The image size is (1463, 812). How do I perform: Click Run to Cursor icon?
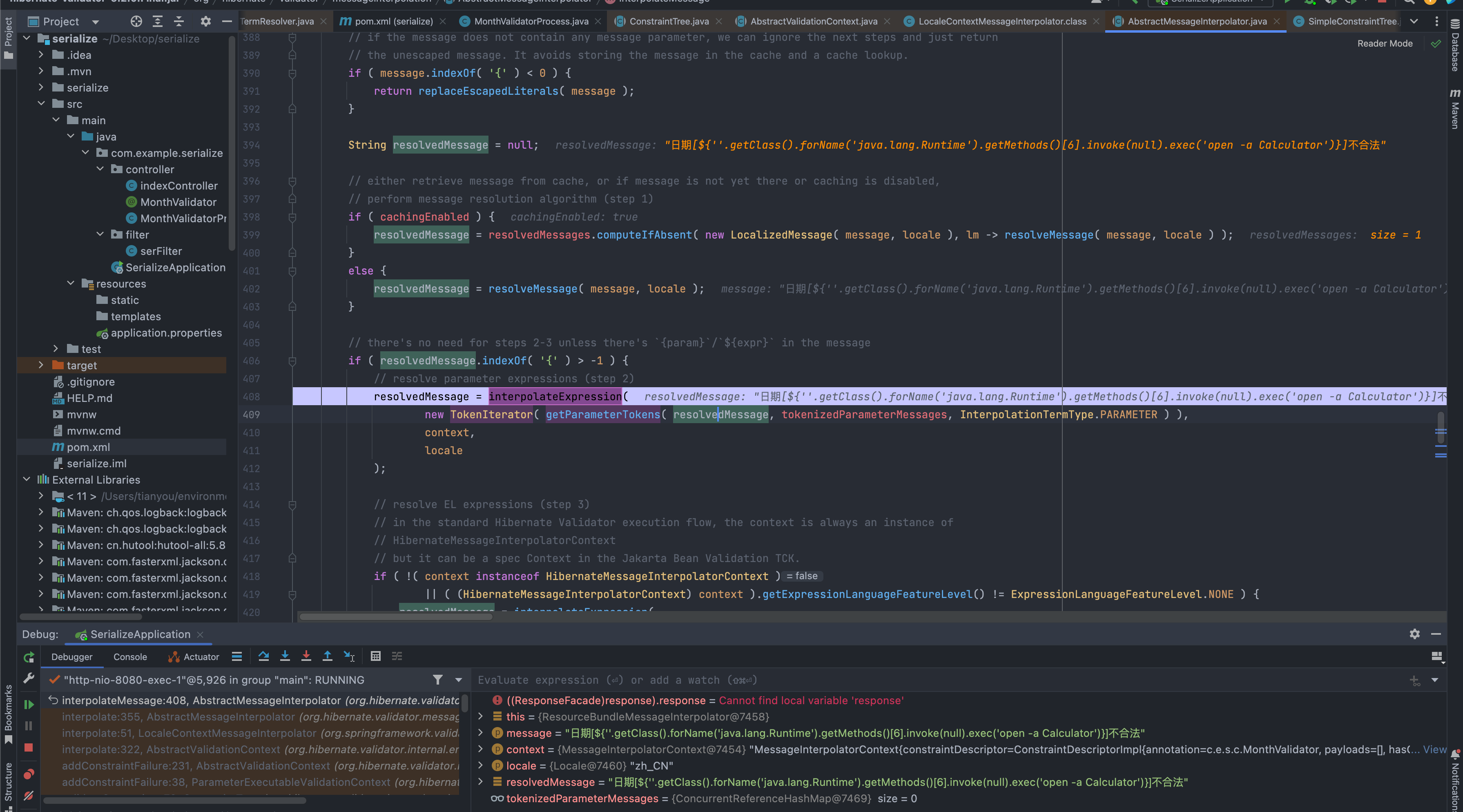coord(349,656)
